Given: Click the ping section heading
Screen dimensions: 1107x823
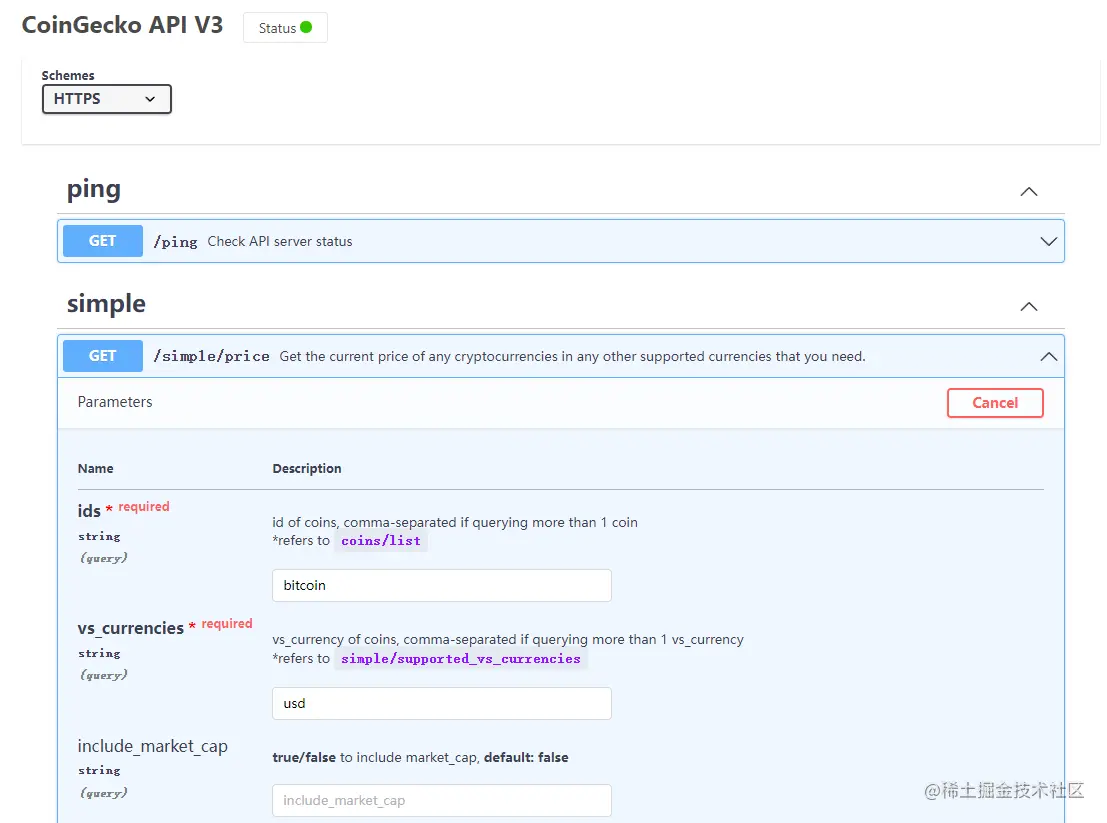Looking at the screenshot, I should (x=94, y=189).
